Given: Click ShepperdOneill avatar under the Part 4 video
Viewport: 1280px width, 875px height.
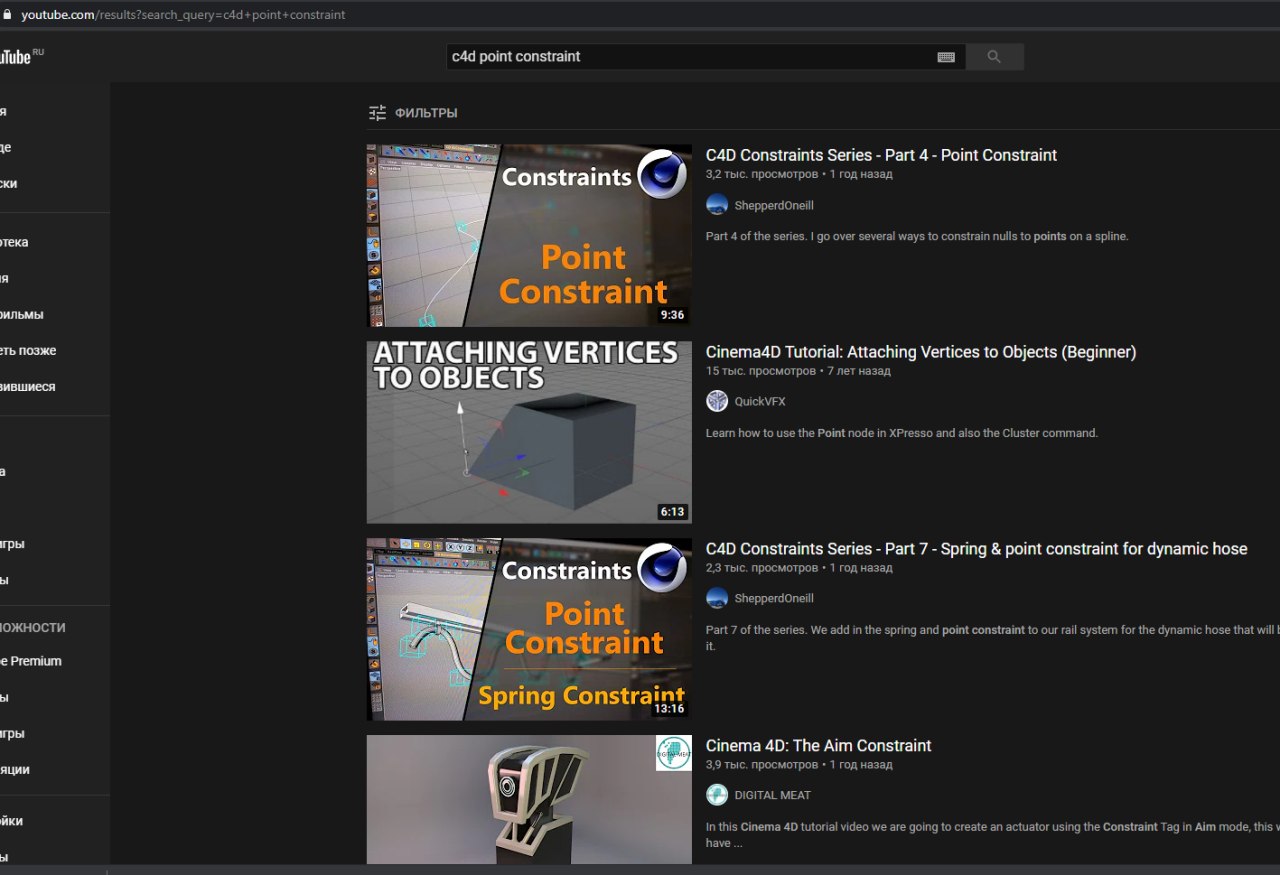Looking at the screenshot, I should [x=717, y=205].
